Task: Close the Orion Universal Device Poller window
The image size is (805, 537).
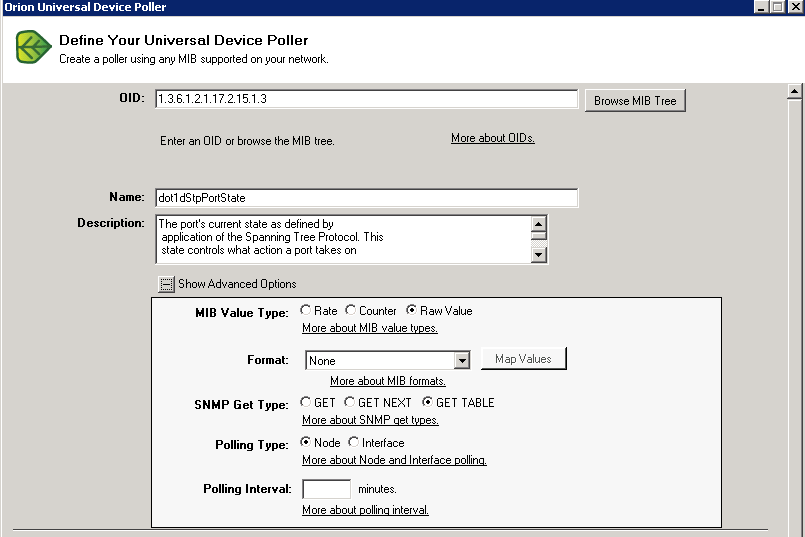Action: pyautogui.click(x=796, y=7)
